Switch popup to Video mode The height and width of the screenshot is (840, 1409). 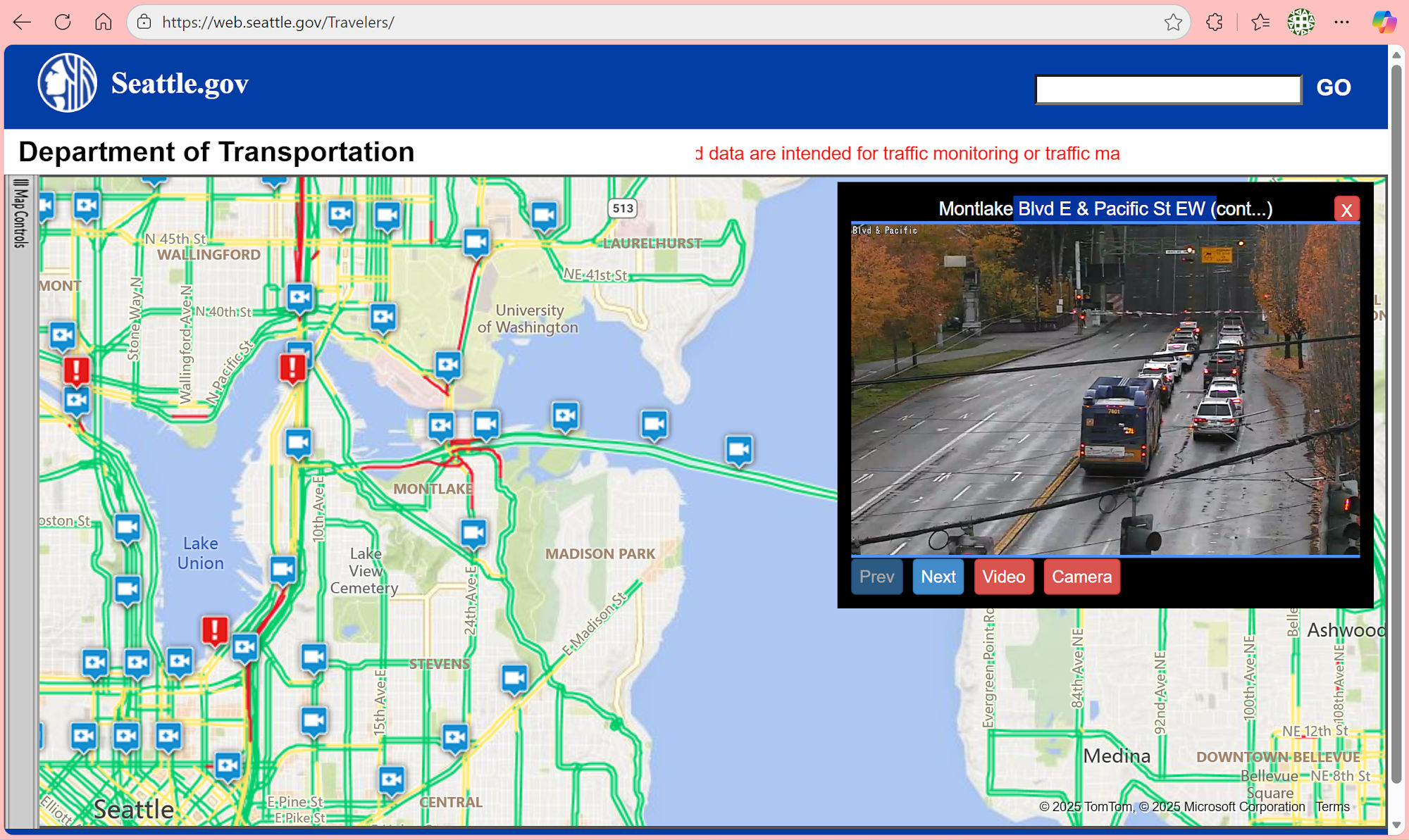pyautogui.click(x=1003, y=577)
